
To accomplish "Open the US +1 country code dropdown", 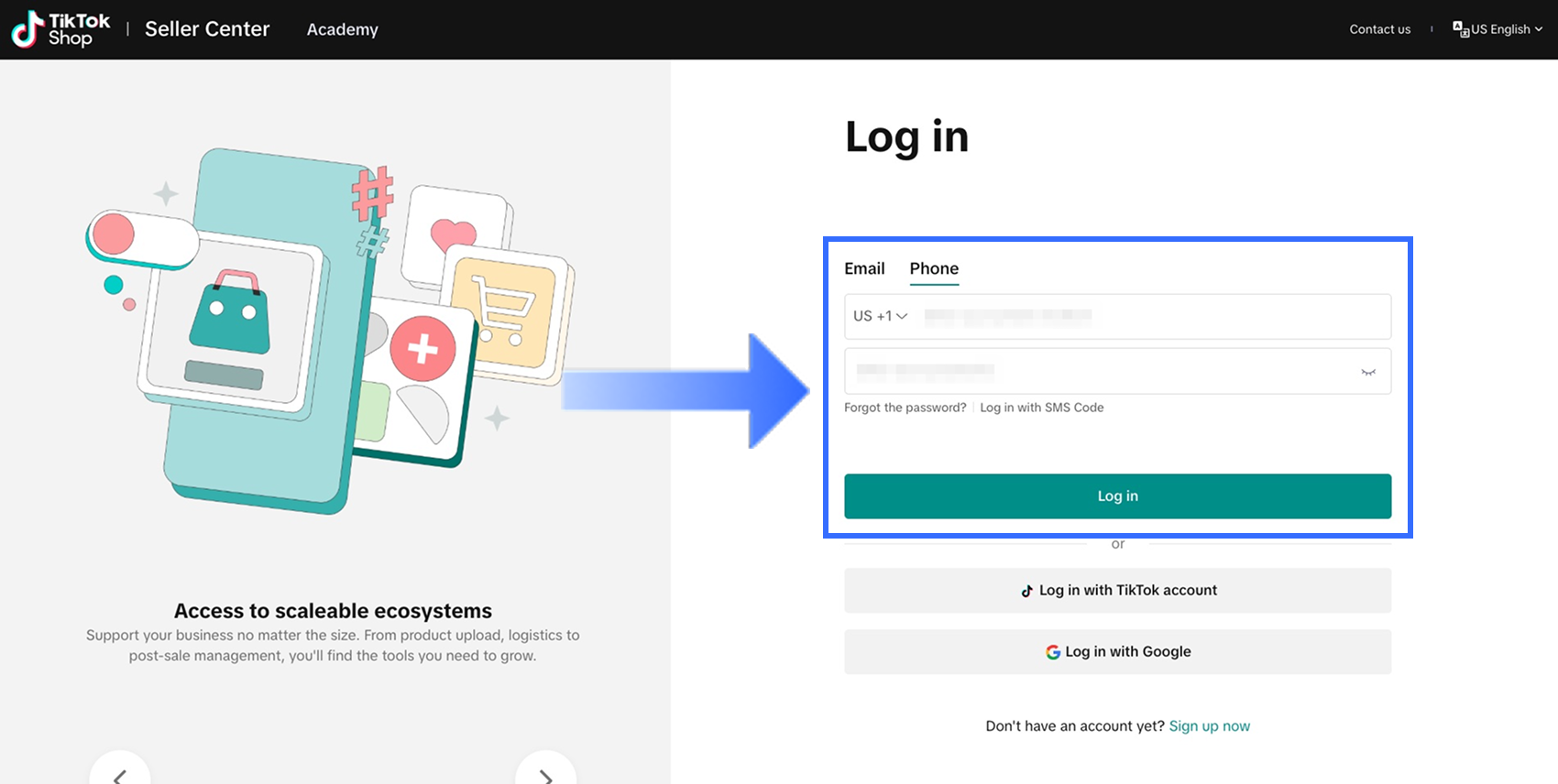I will coord(880,316).
